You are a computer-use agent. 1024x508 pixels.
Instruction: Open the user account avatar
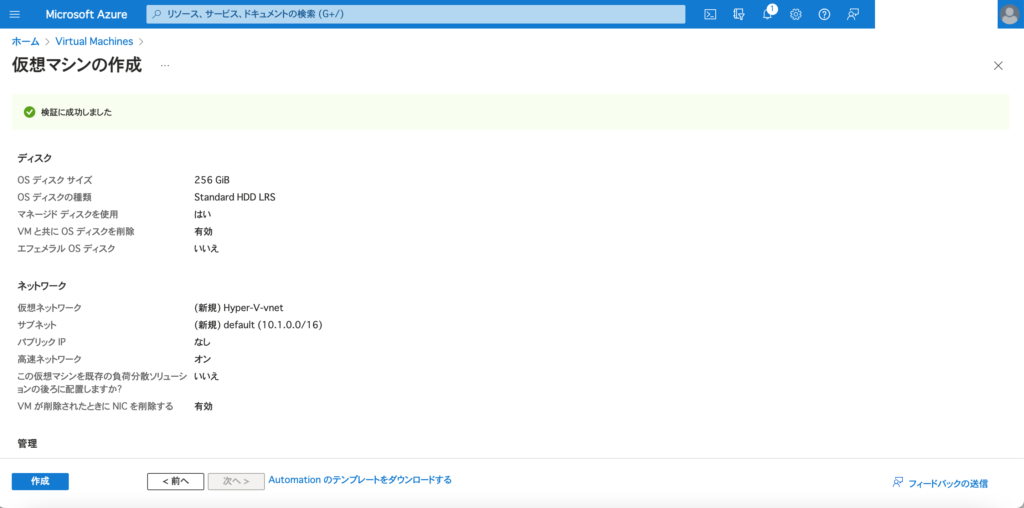[x=1010, y=14]
